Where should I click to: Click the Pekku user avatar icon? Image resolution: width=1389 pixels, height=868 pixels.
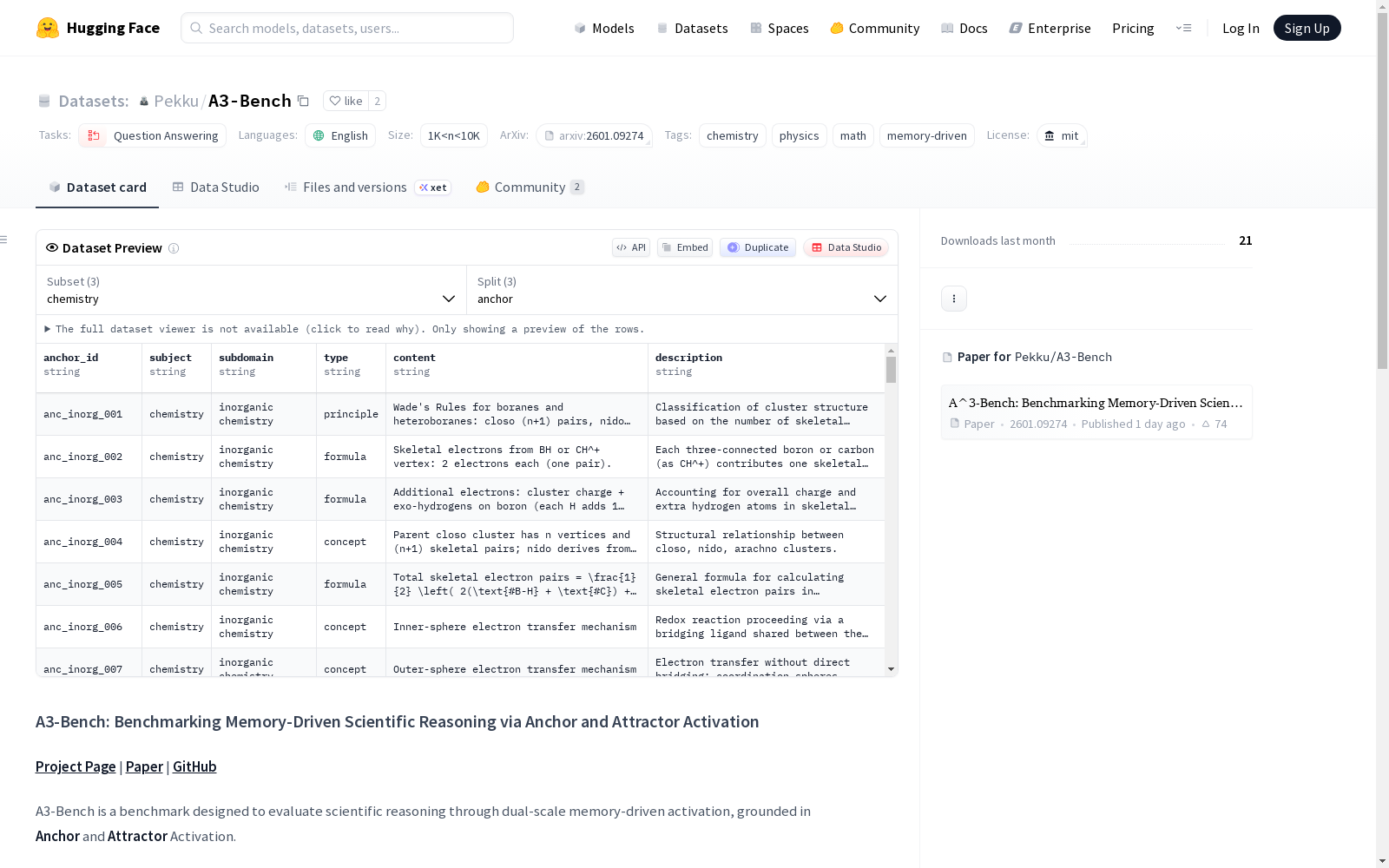click(x=144, y=102)
